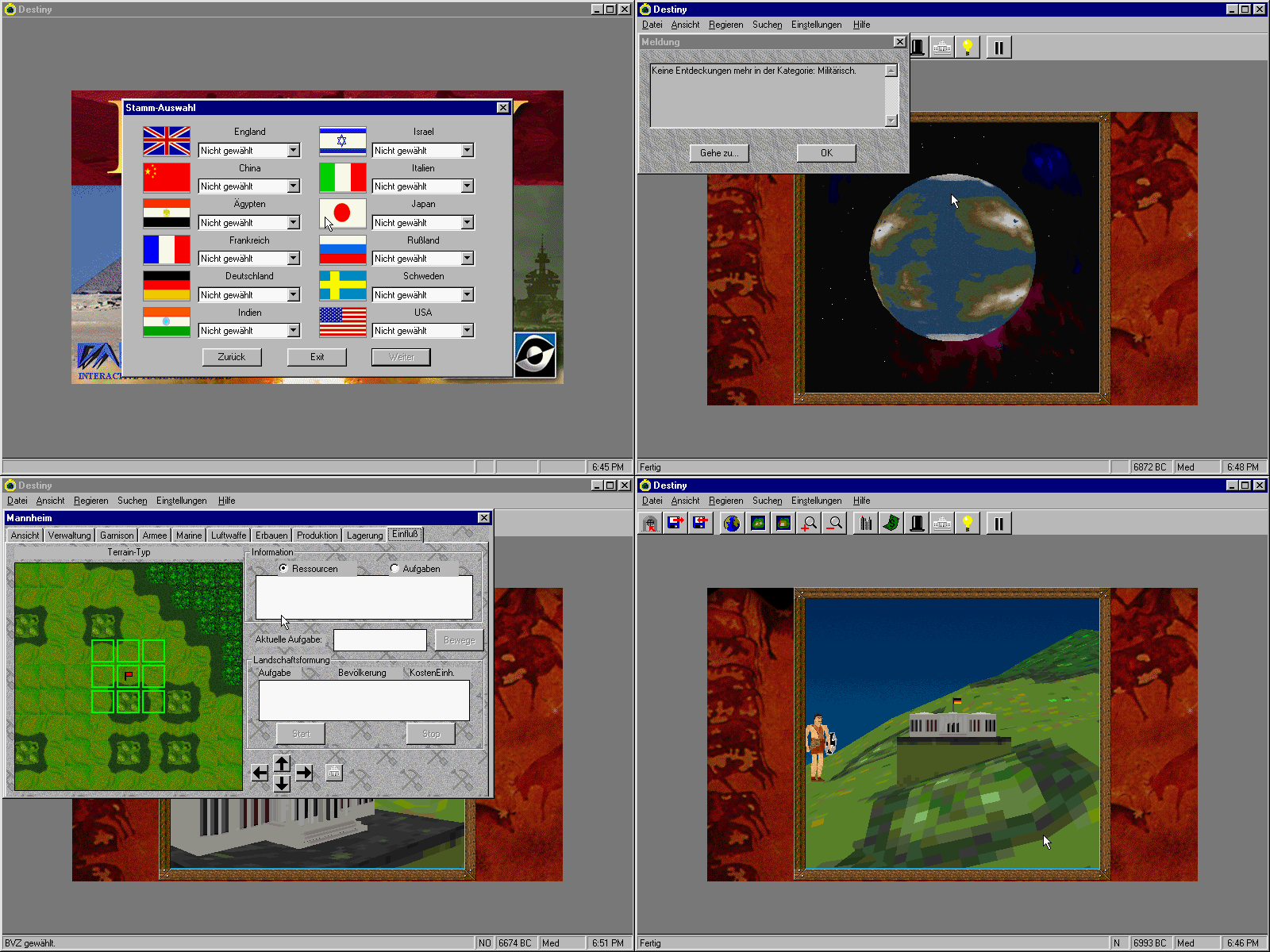
Task: Click the small building icon beside Mannheim arrows
Action: coord(334,773)
